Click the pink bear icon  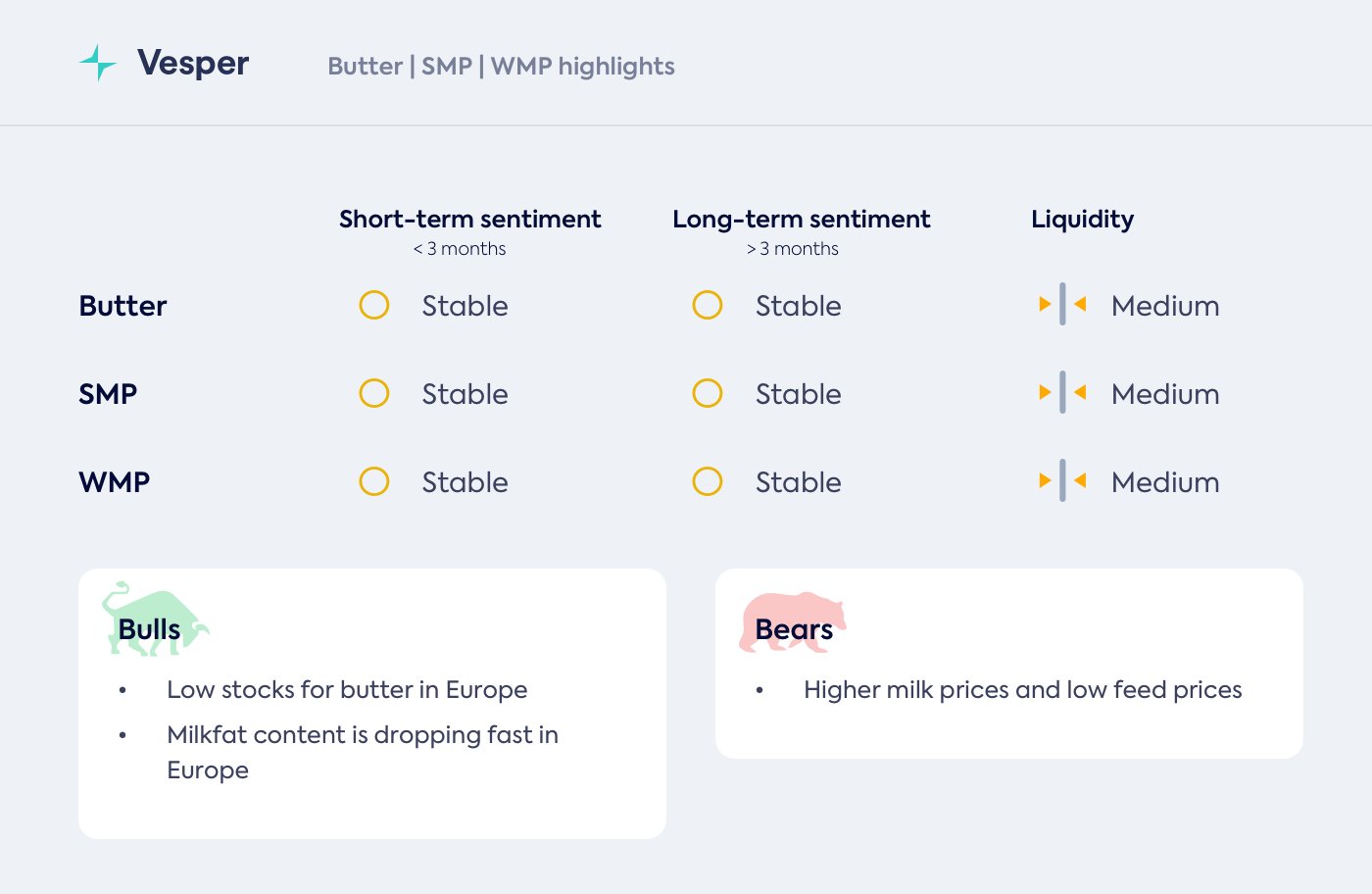click(792, 621)
